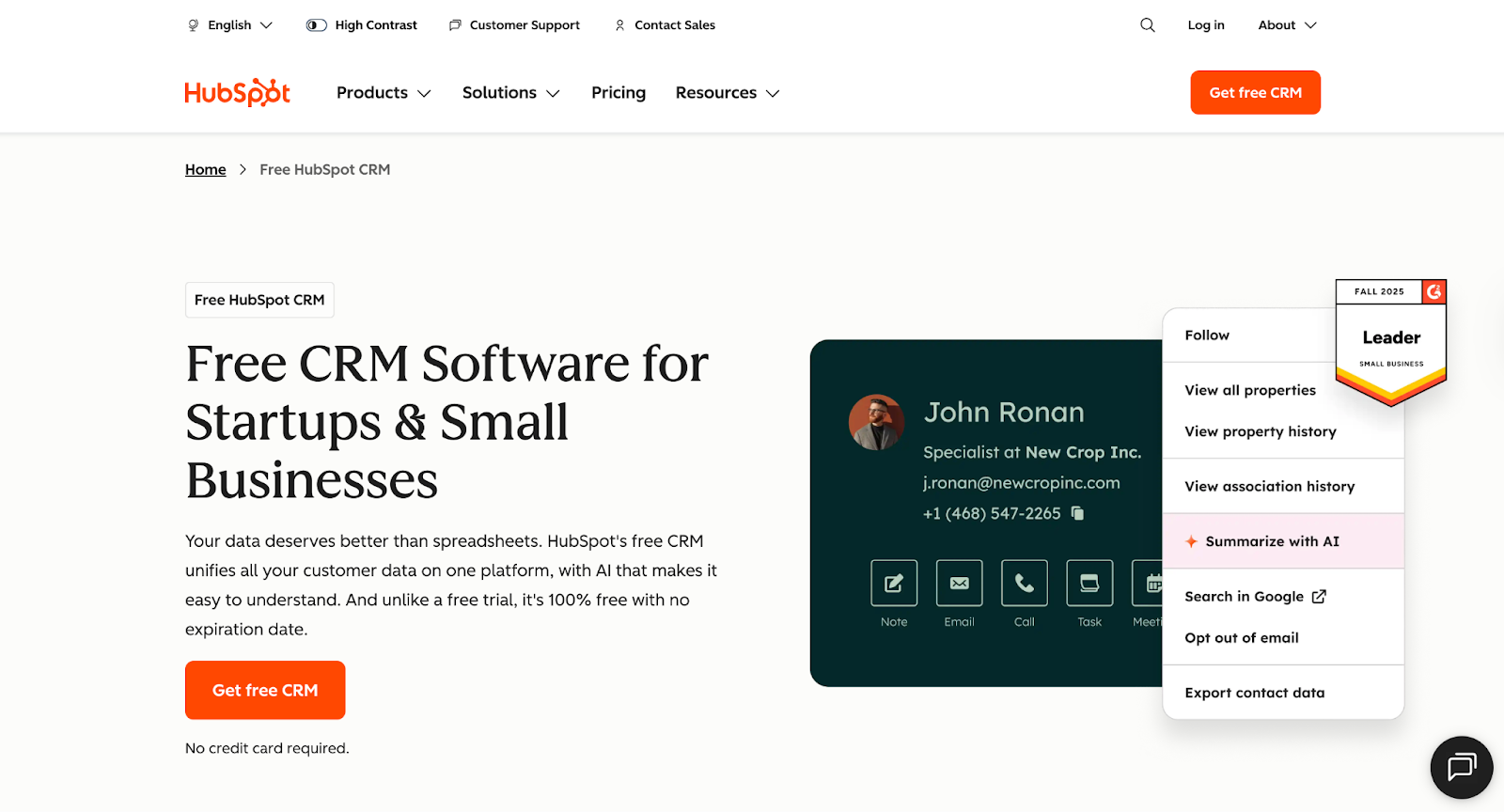Follow the Home breadcrumb link

tap(205, 169)
